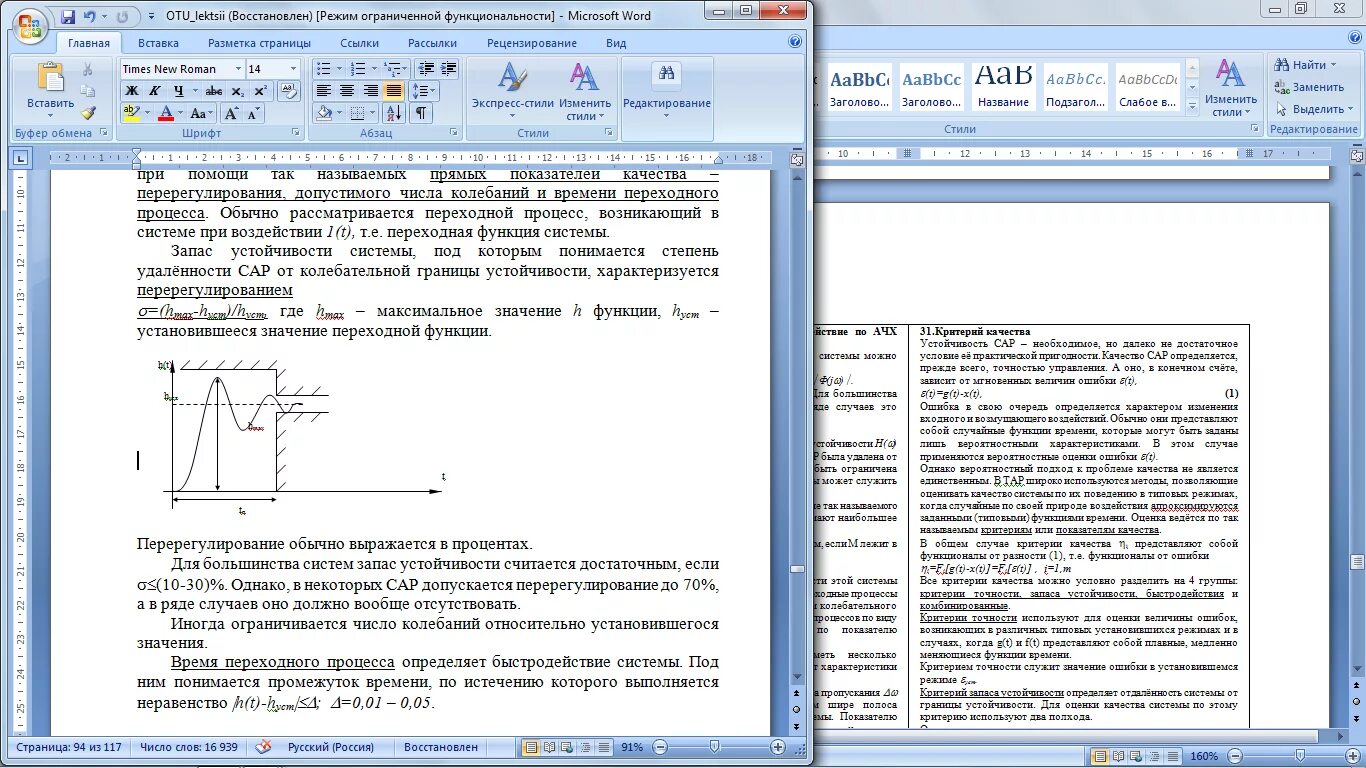The image size is (1366, 768).
Task: Click the language Русский (Россия) in status bar
Action: 331,747
